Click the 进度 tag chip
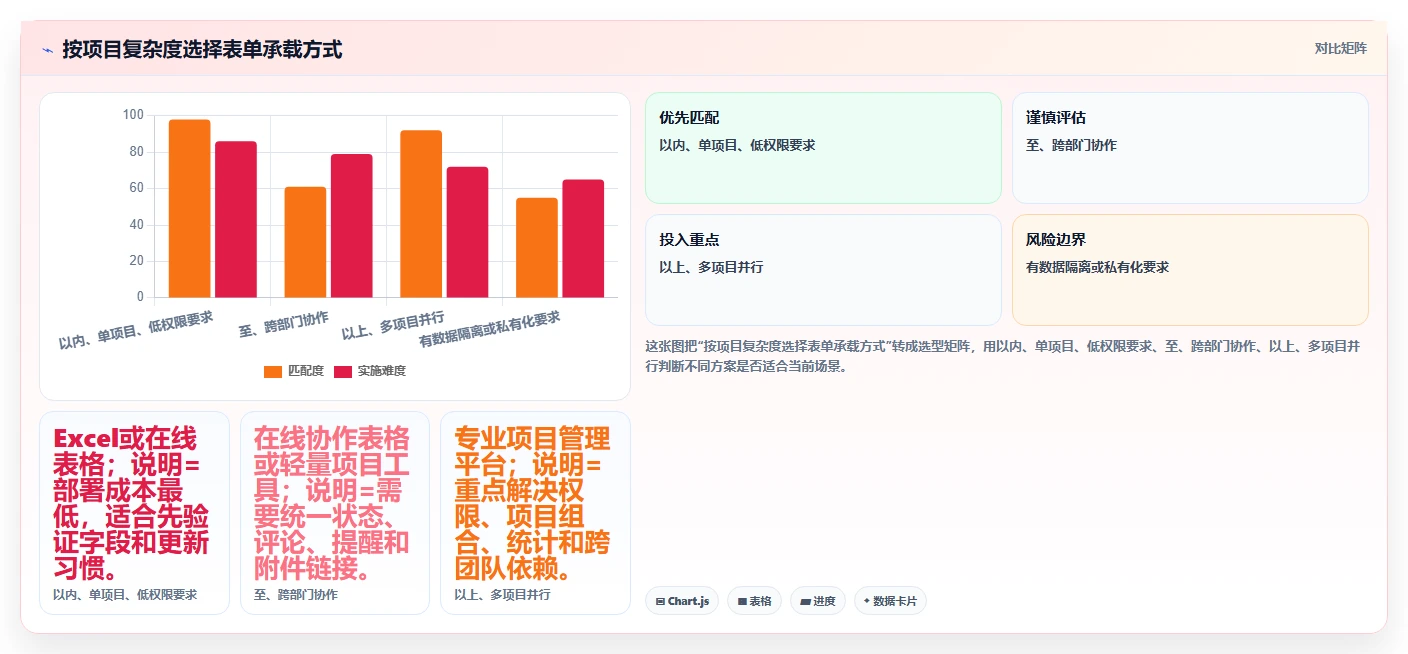 [817, 601]
